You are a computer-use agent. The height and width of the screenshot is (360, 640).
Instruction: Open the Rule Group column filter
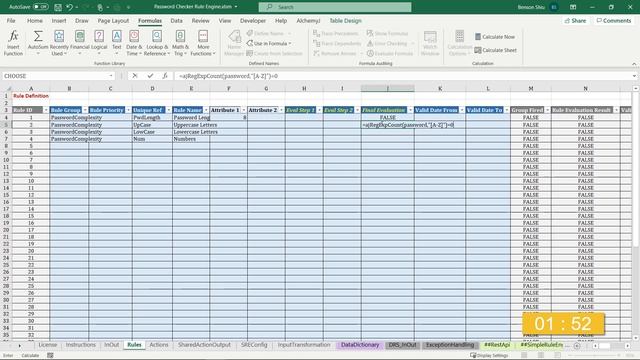[85, 110]
